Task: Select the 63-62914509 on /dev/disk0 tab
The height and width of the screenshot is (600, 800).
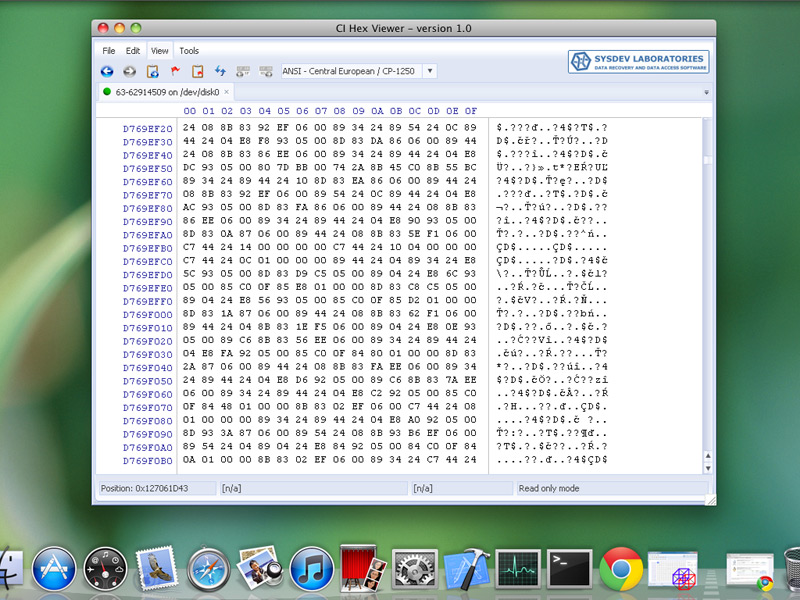Action: (165, 92)
